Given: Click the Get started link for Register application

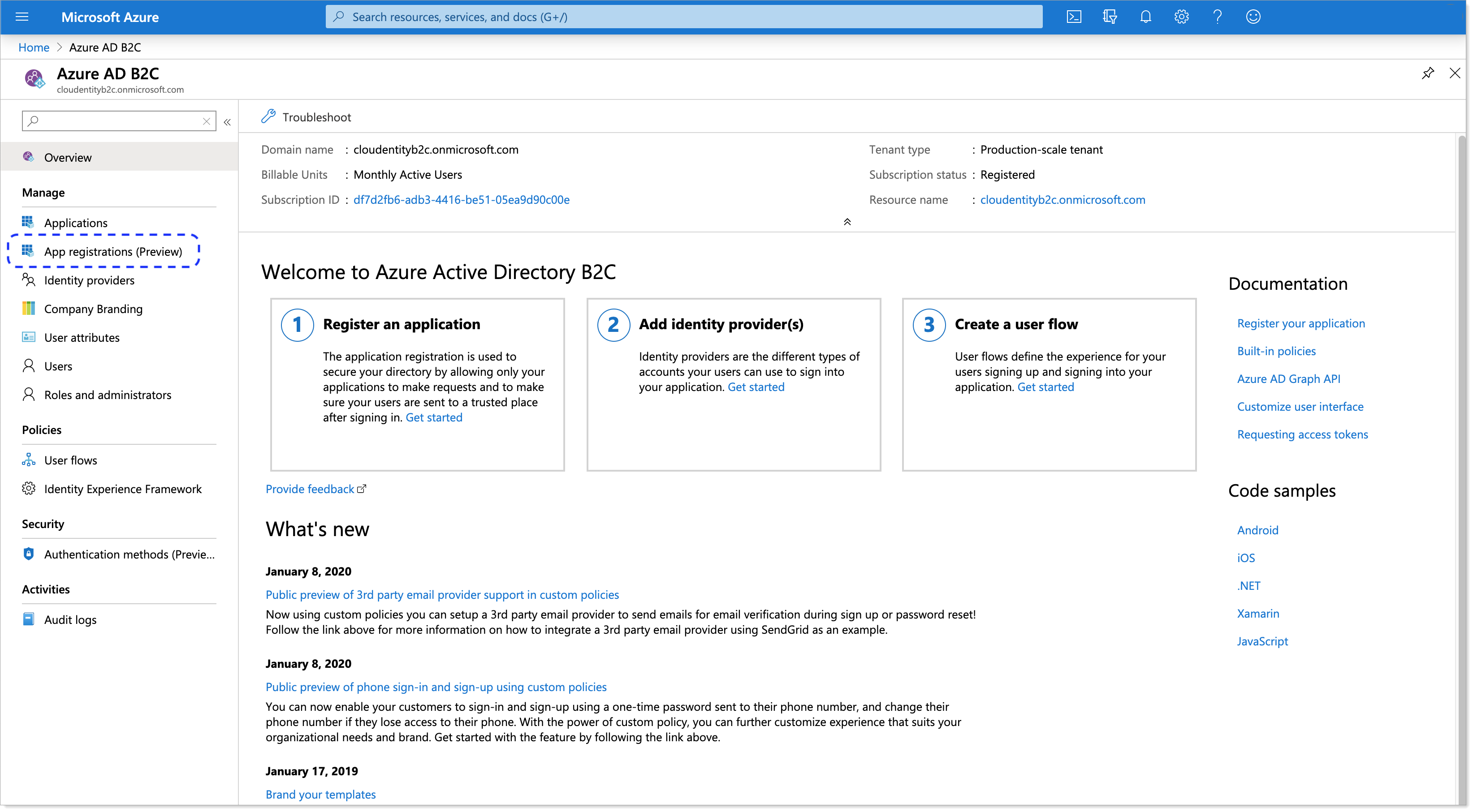Looking at the screenshot, I should [x=434, y=416].
